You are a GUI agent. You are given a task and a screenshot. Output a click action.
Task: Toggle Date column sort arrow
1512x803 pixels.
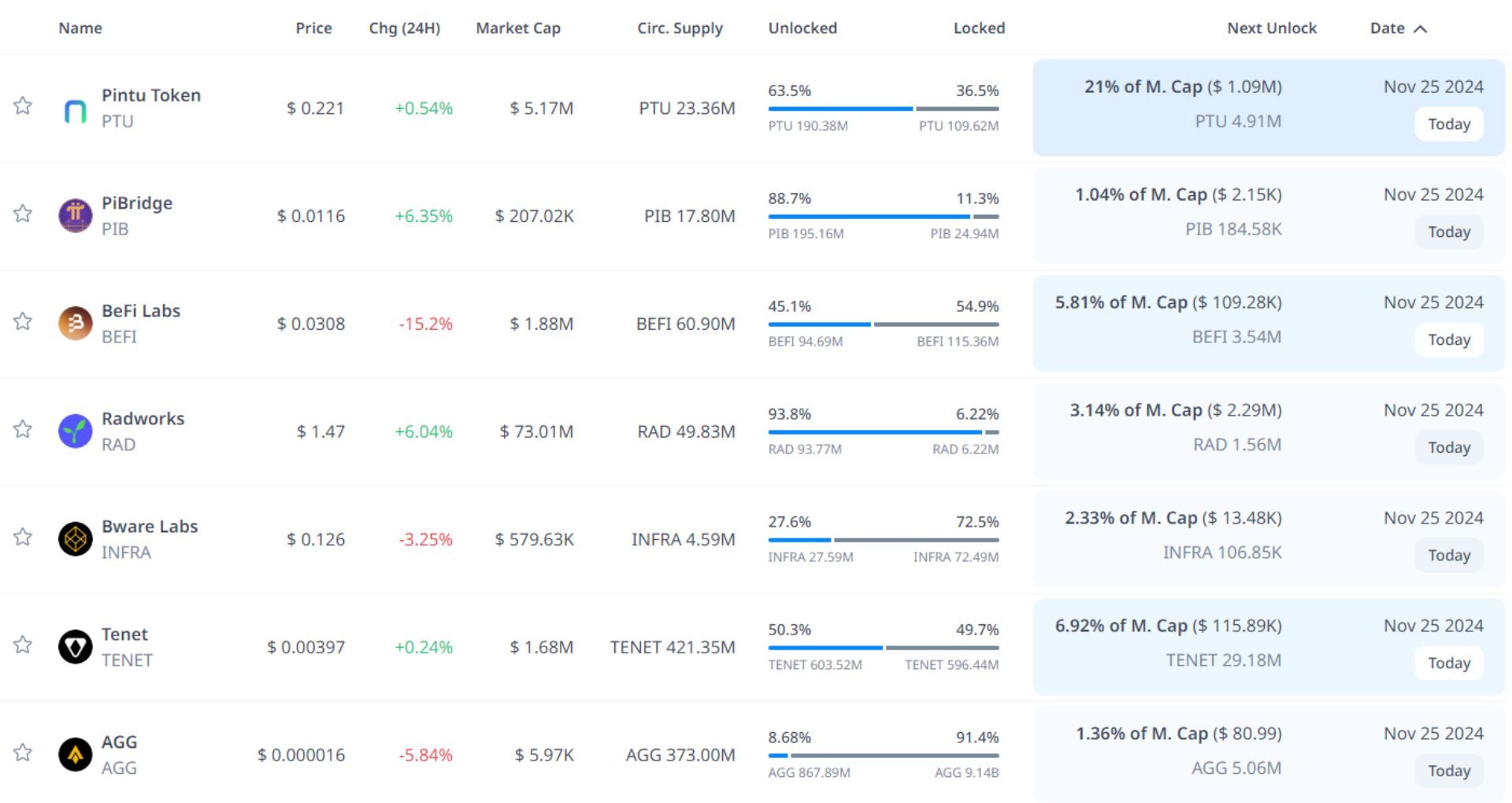(x=1420, y=29)
